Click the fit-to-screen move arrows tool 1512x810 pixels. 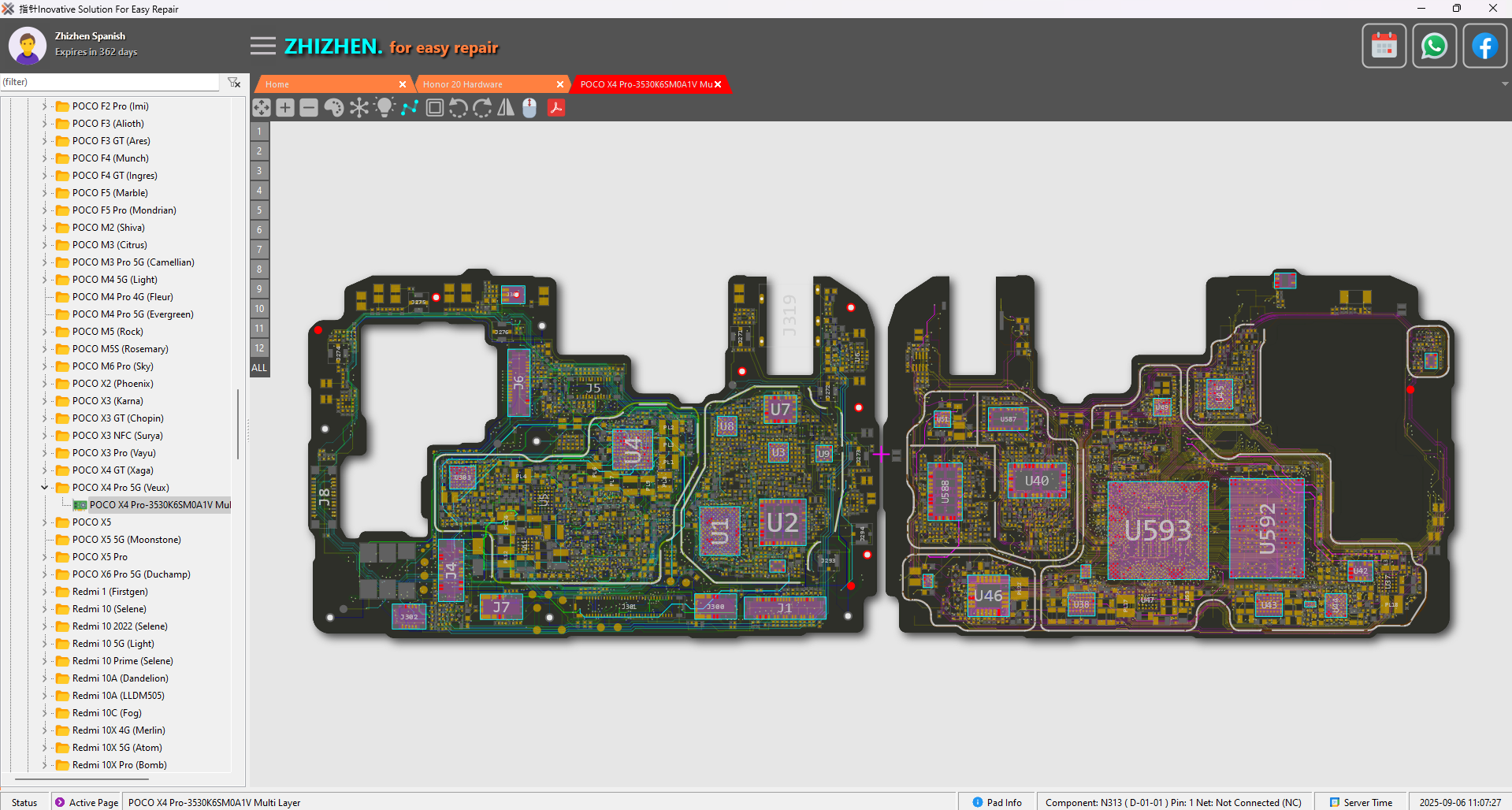coord(262,108)
